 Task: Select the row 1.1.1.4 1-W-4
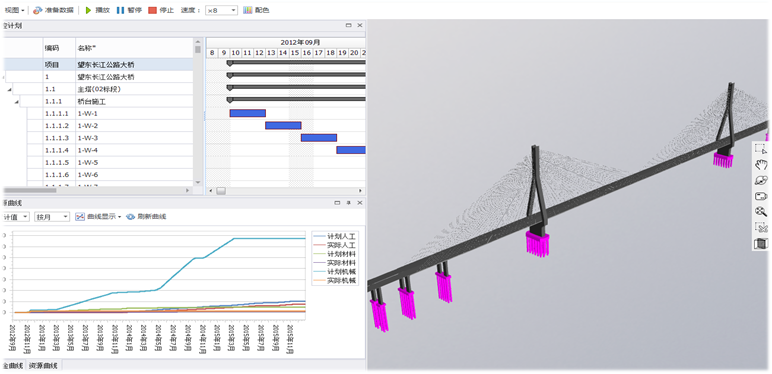(x=98, y=151)
